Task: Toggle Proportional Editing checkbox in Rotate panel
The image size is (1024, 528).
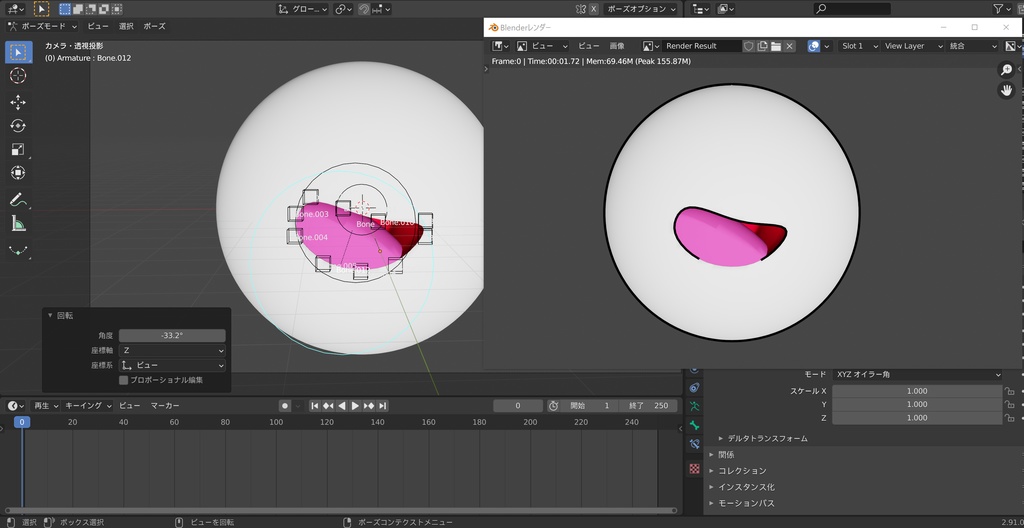Action: click(x=123, y=380)
